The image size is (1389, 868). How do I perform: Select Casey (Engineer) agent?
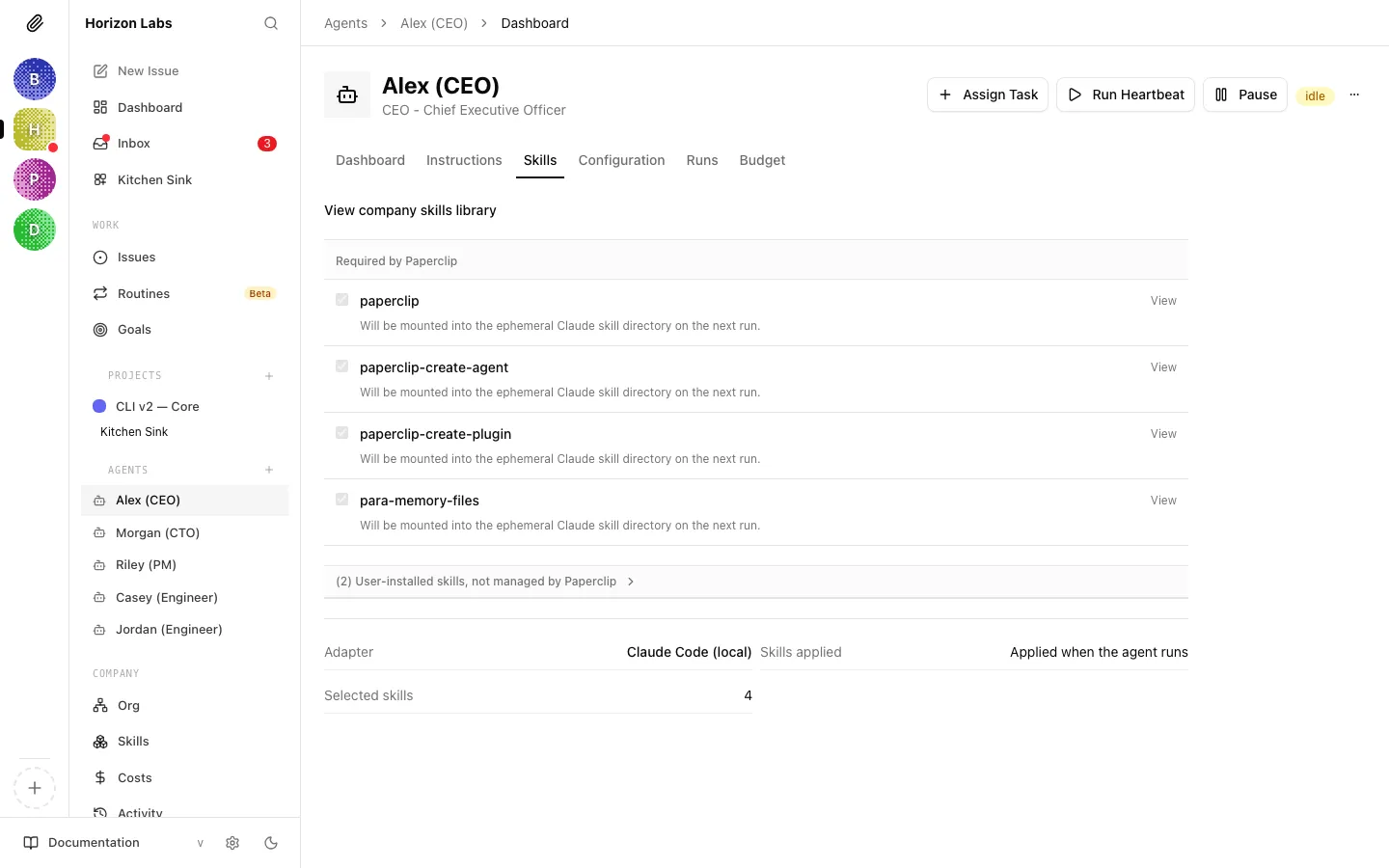pos(185,597)
